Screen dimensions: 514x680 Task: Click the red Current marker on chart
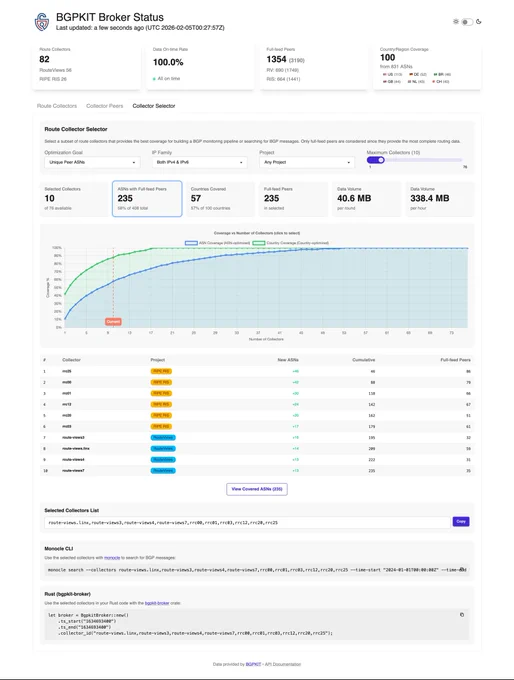(x=113, y=321)
